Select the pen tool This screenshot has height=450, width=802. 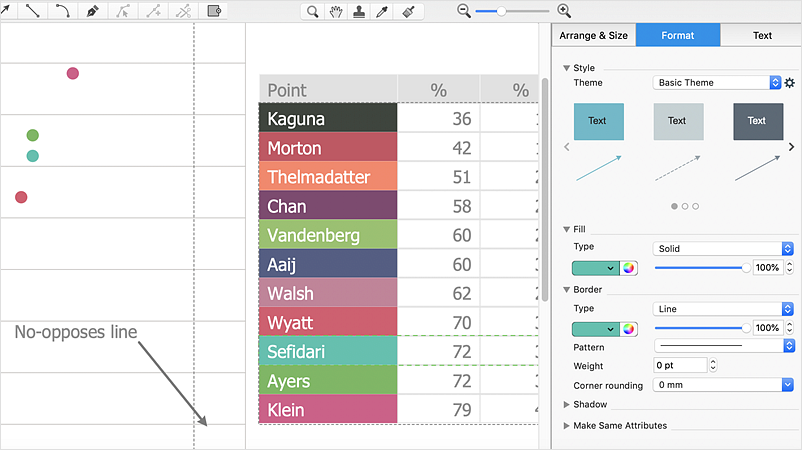[92, 11]
